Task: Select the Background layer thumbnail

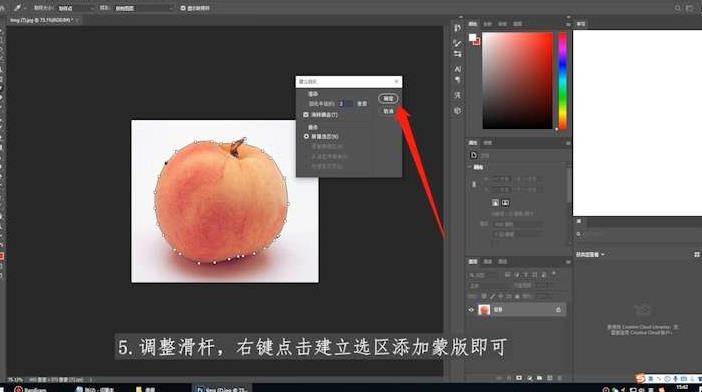Action: [x=484, y=310]
